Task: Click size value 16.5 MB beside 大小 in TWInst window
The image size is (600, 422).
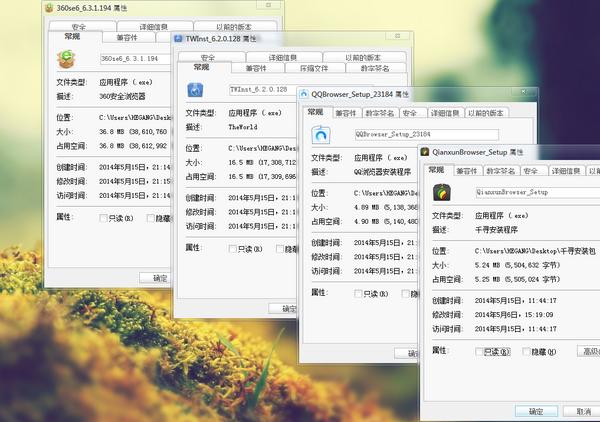Action: 262,162
